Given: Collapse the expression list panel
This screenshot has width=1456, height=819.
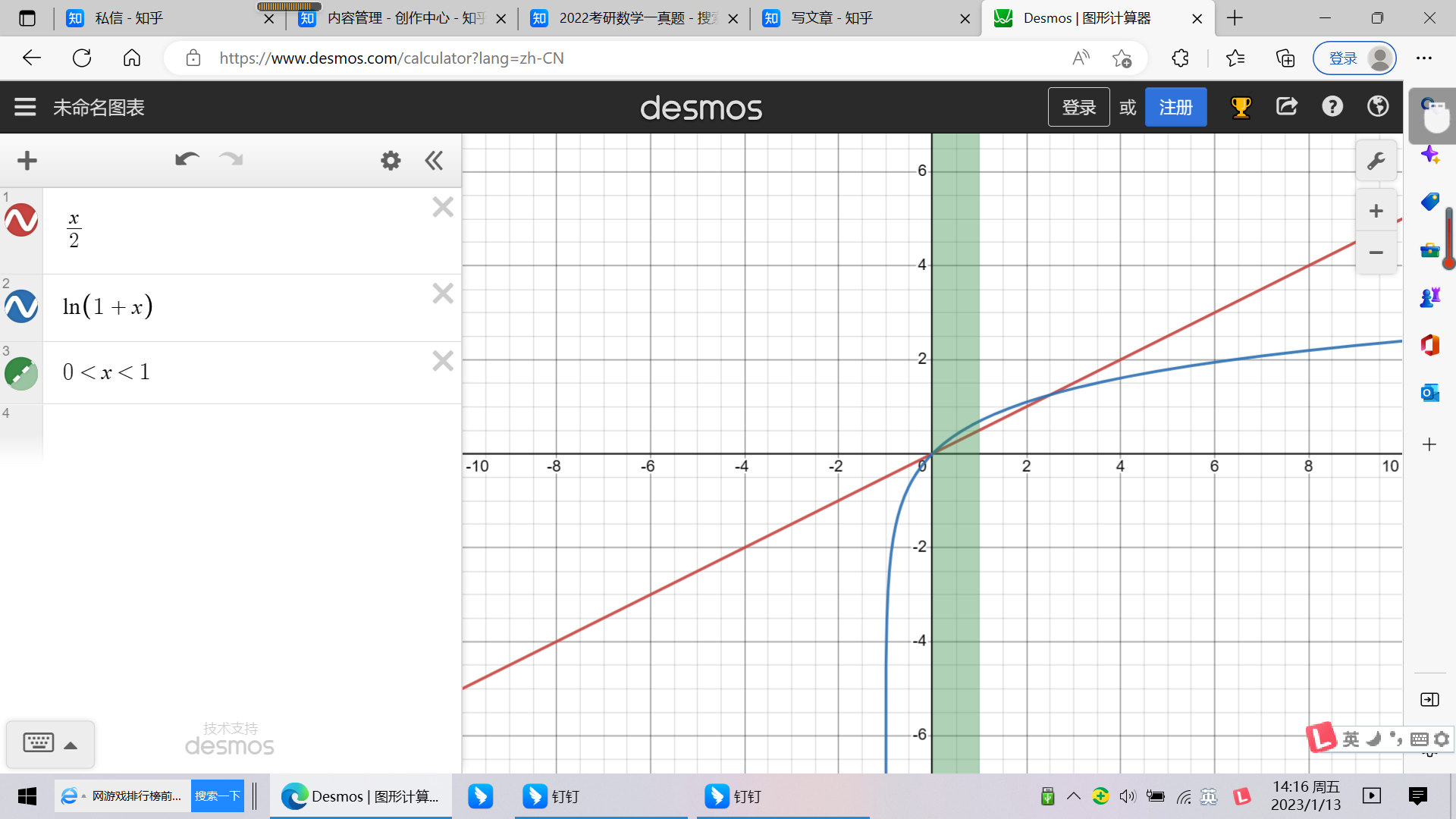Looking at the screenshot, I should [434, 161].
